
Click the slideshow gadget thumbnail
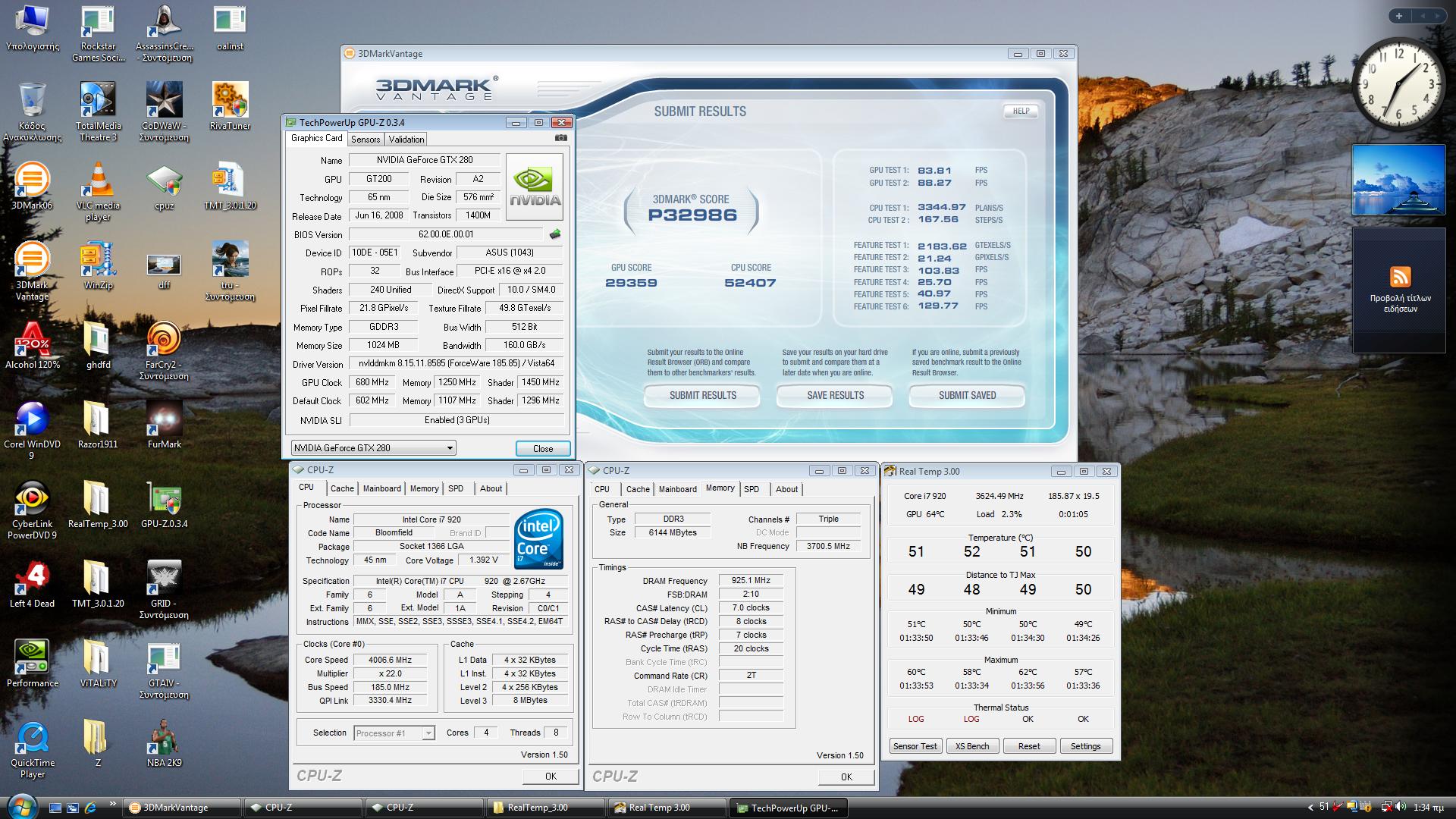point(1399,180)
